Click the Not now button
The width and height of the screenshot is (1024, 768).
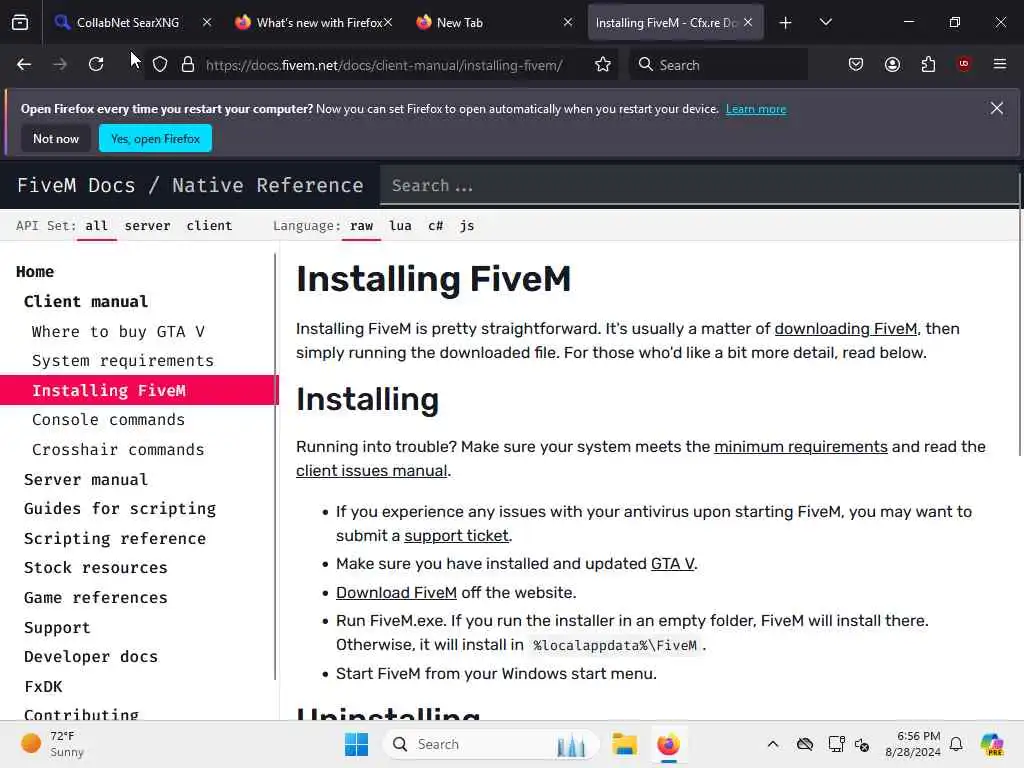tap(56, 138)
